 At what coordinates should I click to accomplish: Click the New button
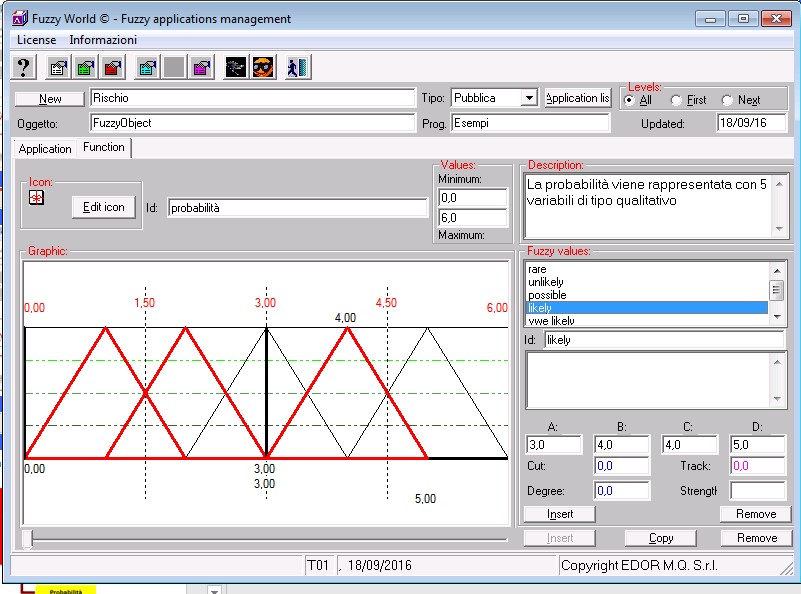click(x=50, y=99)
